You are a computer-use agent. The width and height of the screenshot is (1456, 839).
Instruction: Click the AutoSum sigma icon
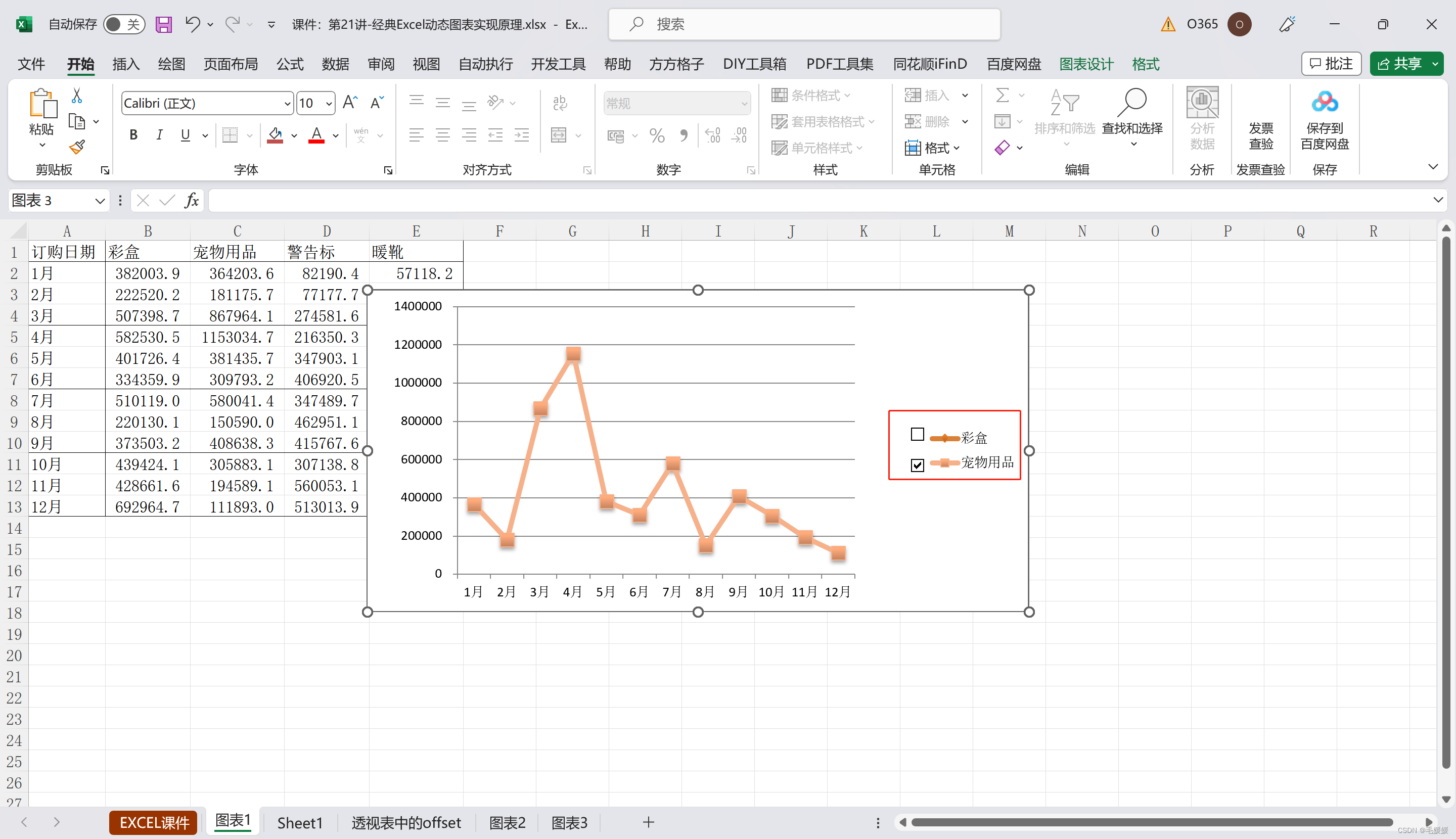click(1003, 95)
